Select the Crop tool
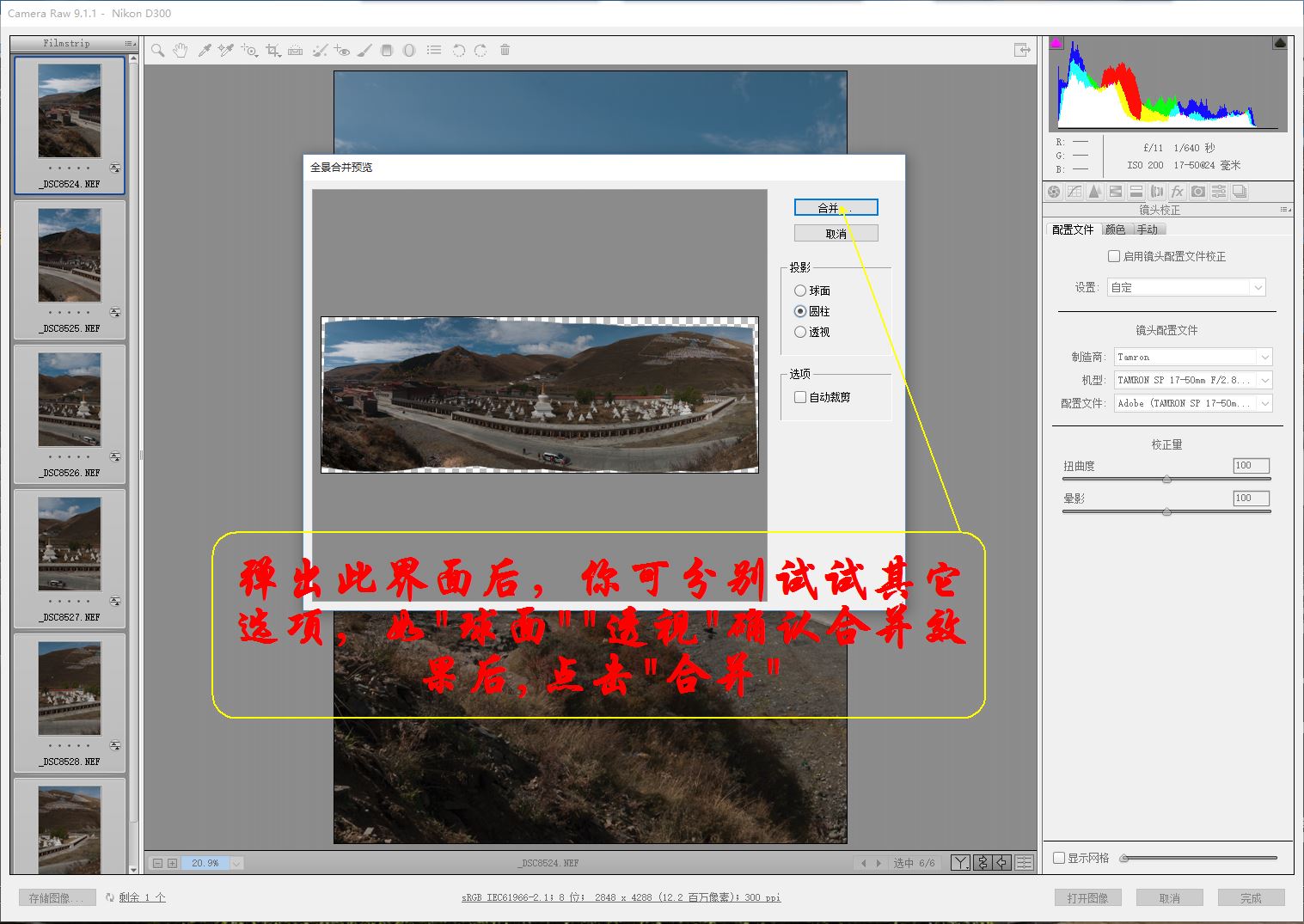The width and height of the screenshot is (1304, 924). (273, 51)
